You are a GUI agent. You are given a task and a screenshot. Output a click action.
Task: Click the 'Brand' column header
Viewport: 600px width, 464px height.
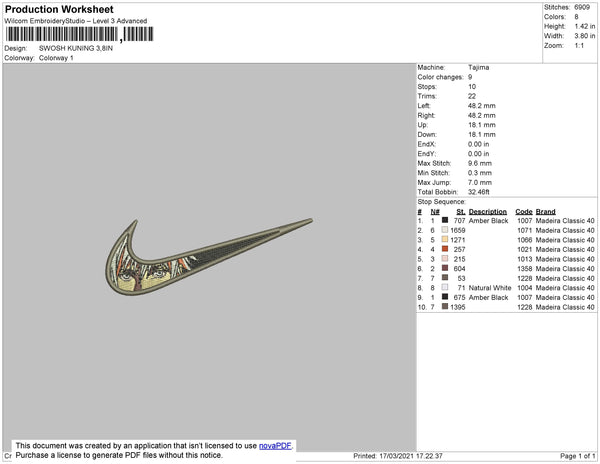coord(546,212)
